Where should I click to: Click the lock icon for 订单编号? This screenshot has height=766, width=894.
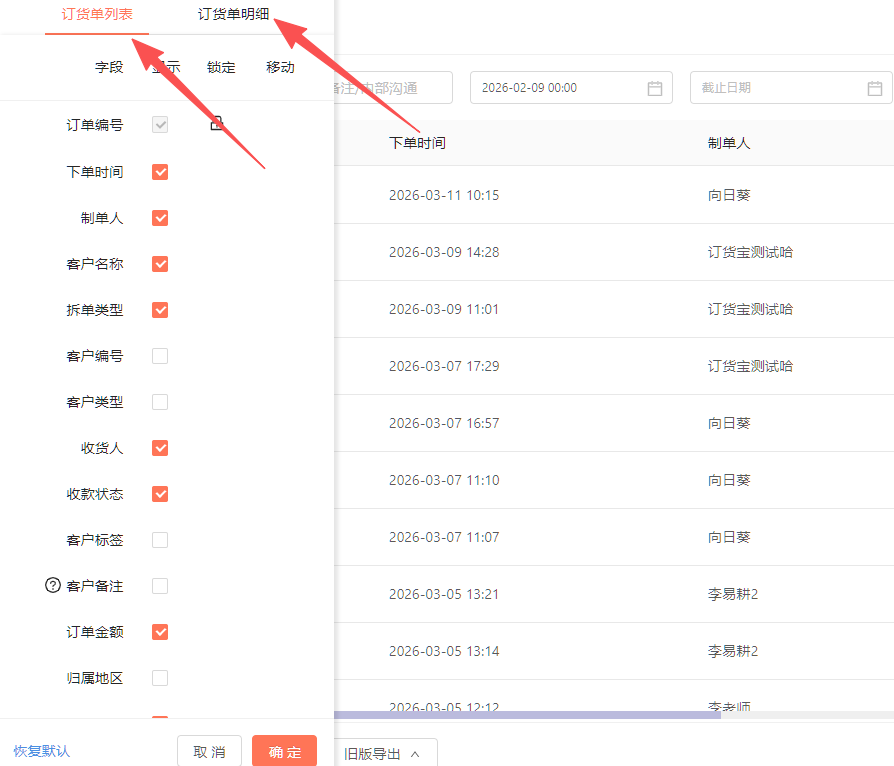point(217,123)
